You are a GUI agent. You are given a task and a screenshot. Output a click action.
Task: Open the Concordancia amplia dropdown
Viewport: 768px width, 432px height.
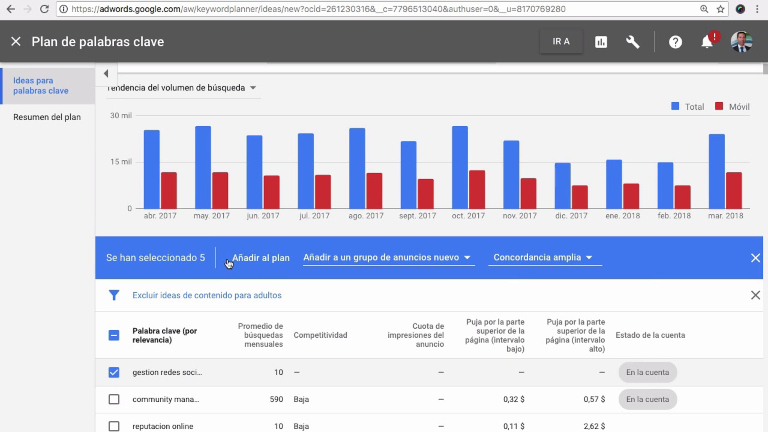(x=543, y=258)
